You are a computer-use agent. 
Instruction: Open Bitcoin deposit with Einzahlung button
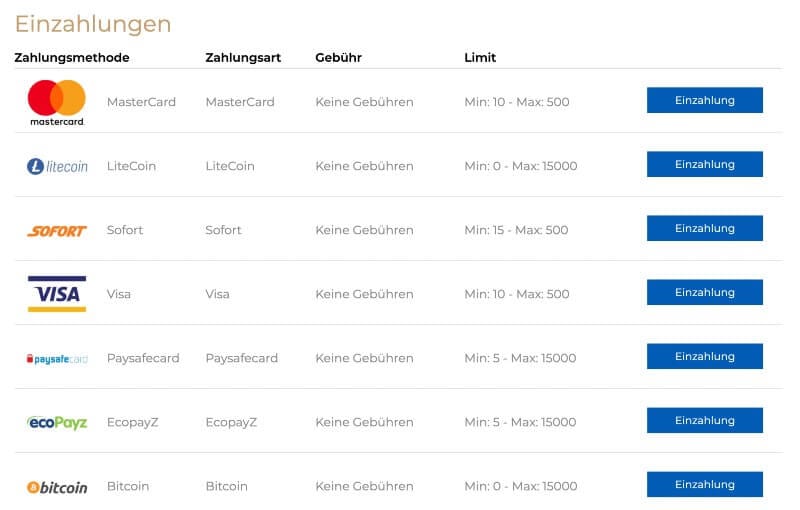coord(704,485)
